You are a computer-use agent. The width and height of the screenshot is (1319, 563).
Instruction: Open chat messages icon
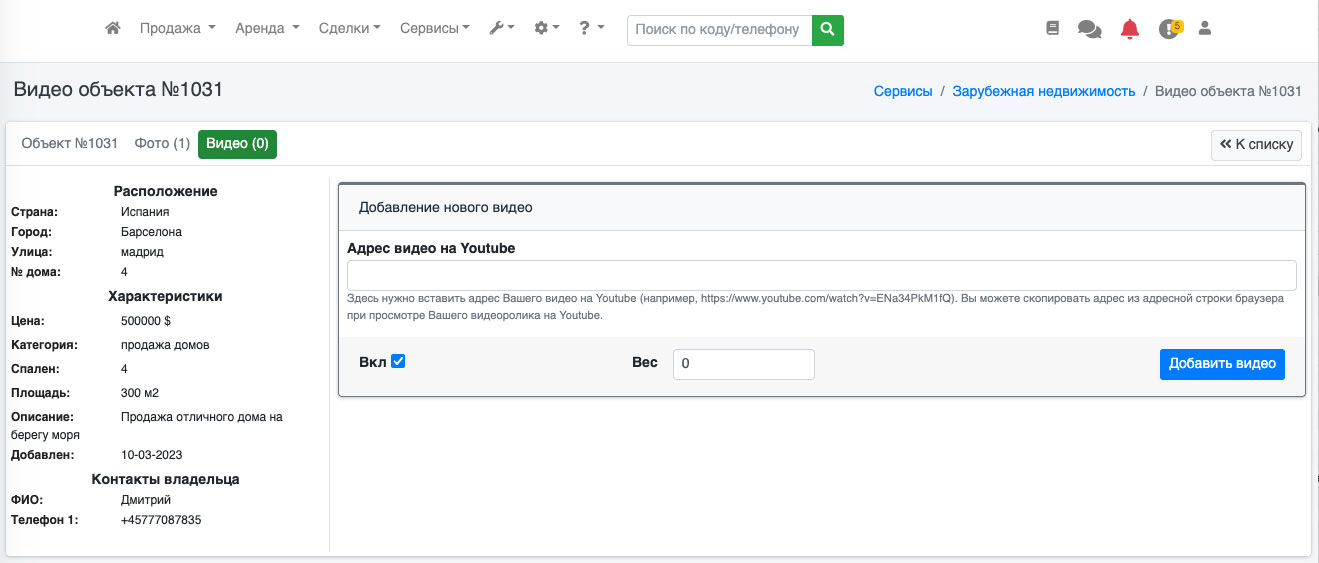(x=1089, y=29)
